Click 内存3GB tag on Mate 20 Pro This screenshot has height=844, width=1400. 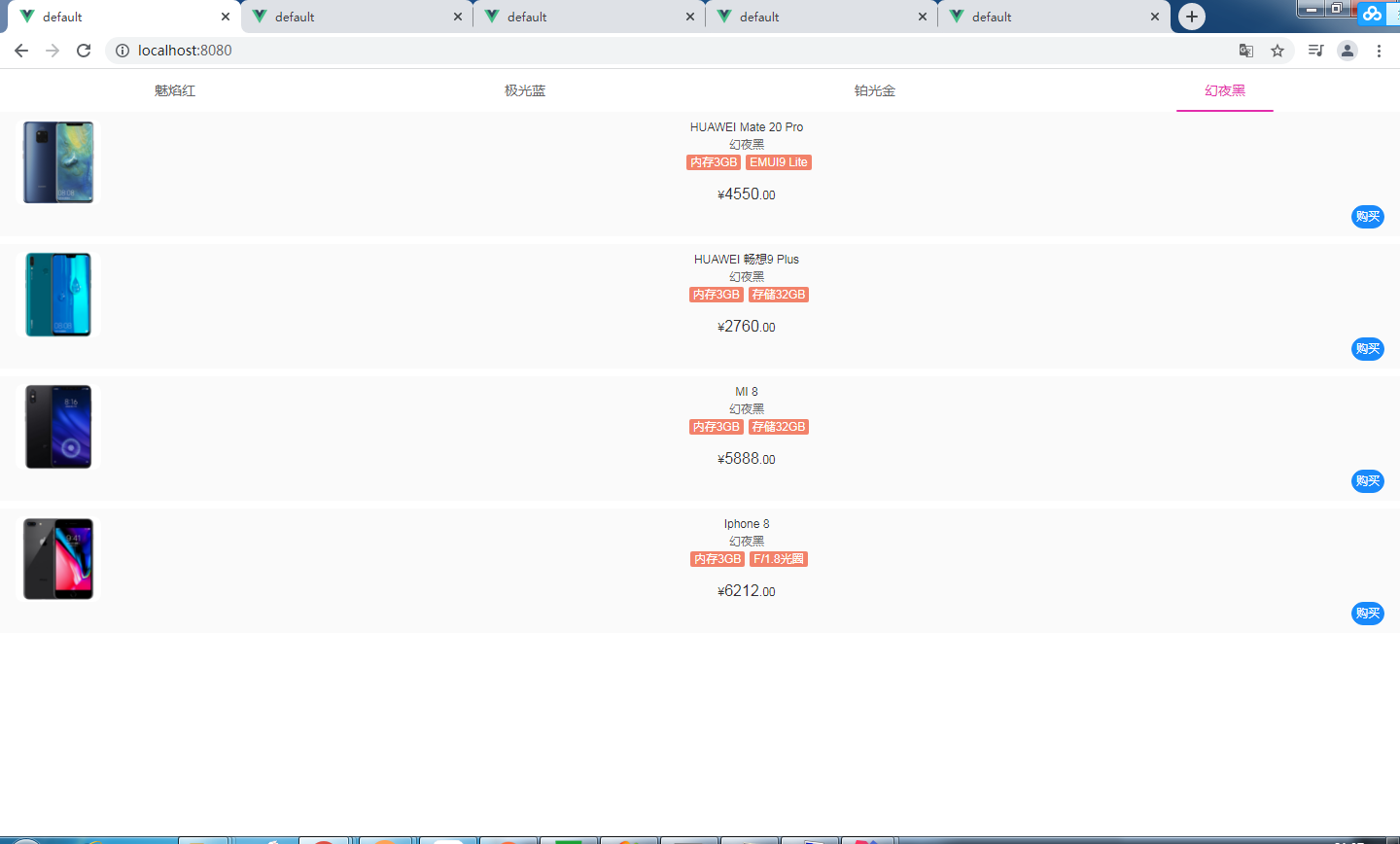point(714,162)
